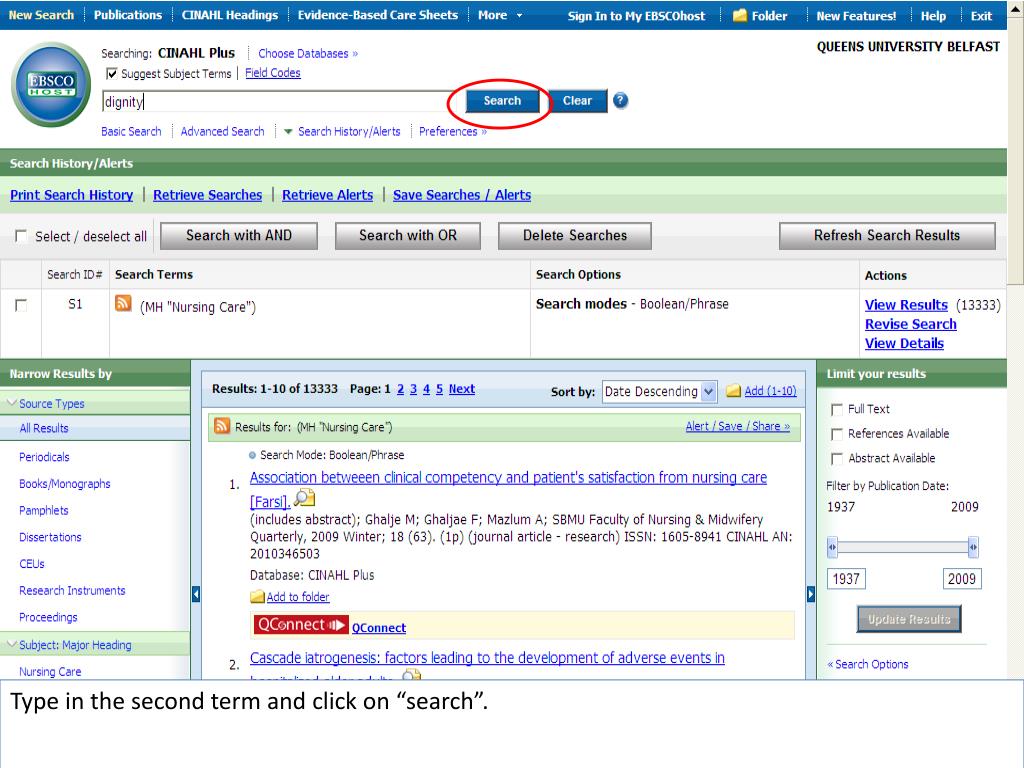Switch to Advanced Search
The image size is (1024, 768).
223,131
